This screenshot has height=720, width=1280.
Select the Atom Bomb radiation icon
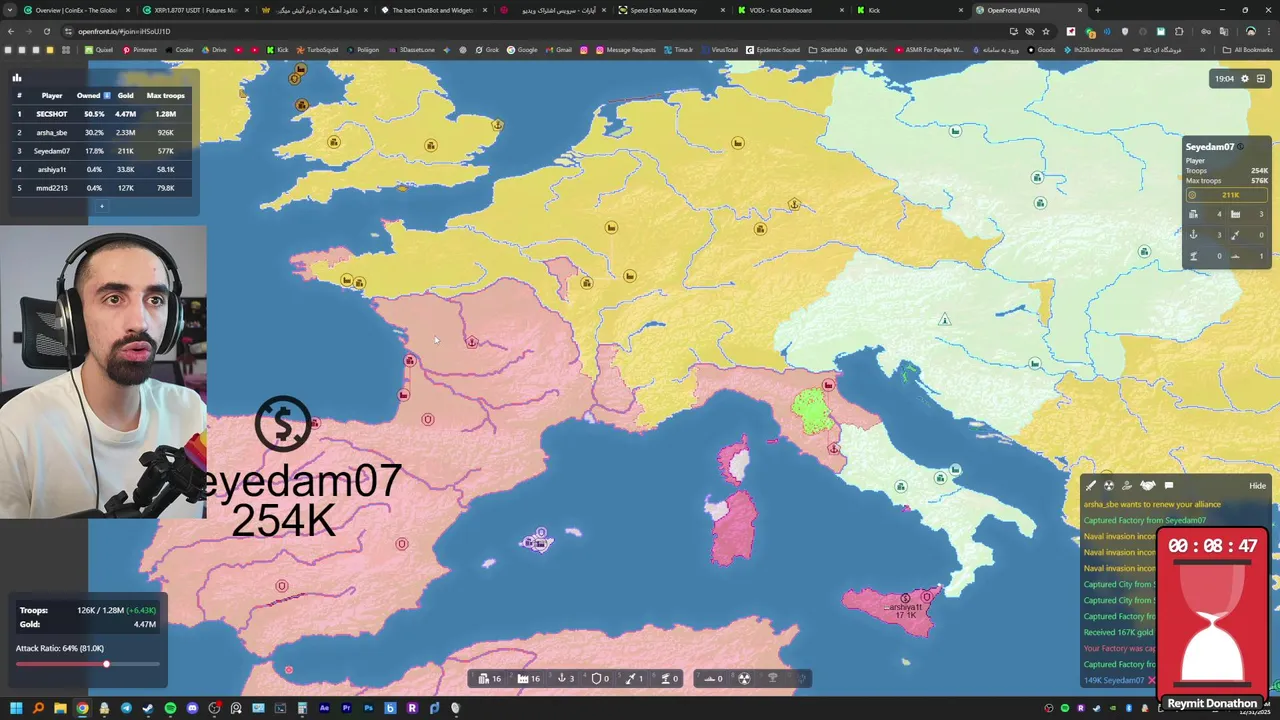point(744,678)
